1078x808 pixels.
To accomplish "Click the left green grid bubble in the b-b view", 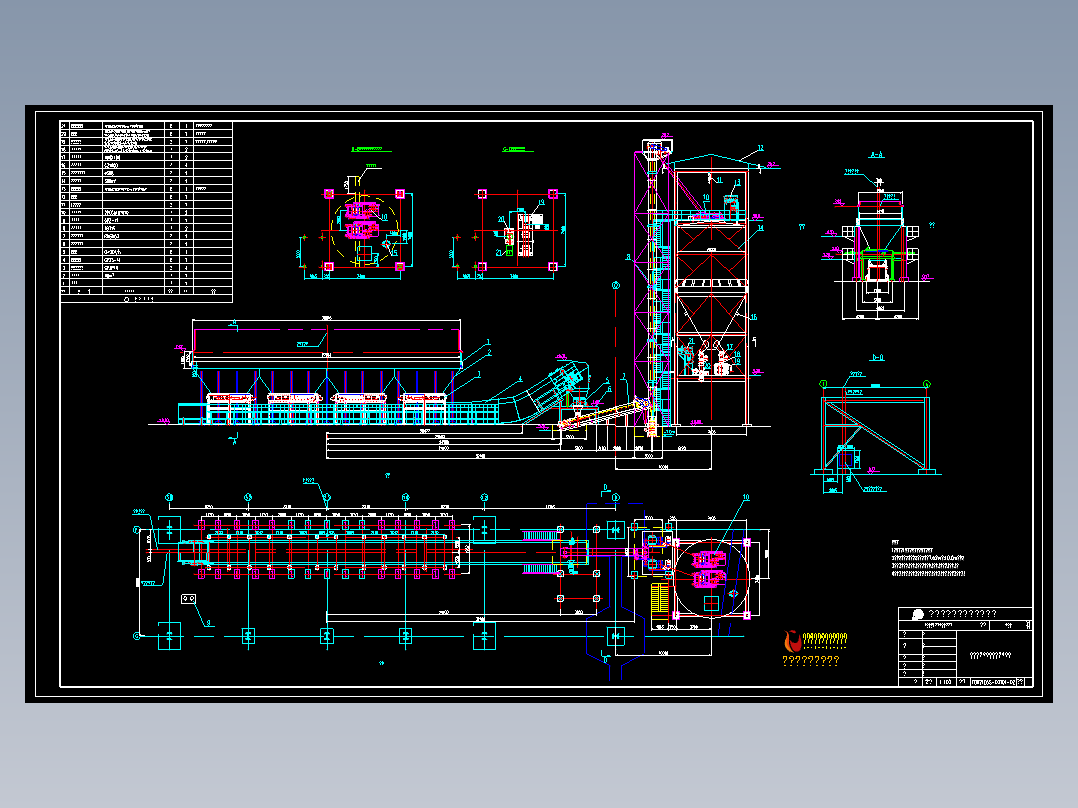I will (824, 384).
